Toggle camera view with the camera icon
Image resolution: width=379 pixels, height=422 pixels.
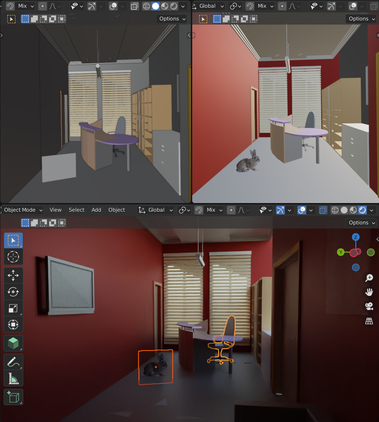369,306
